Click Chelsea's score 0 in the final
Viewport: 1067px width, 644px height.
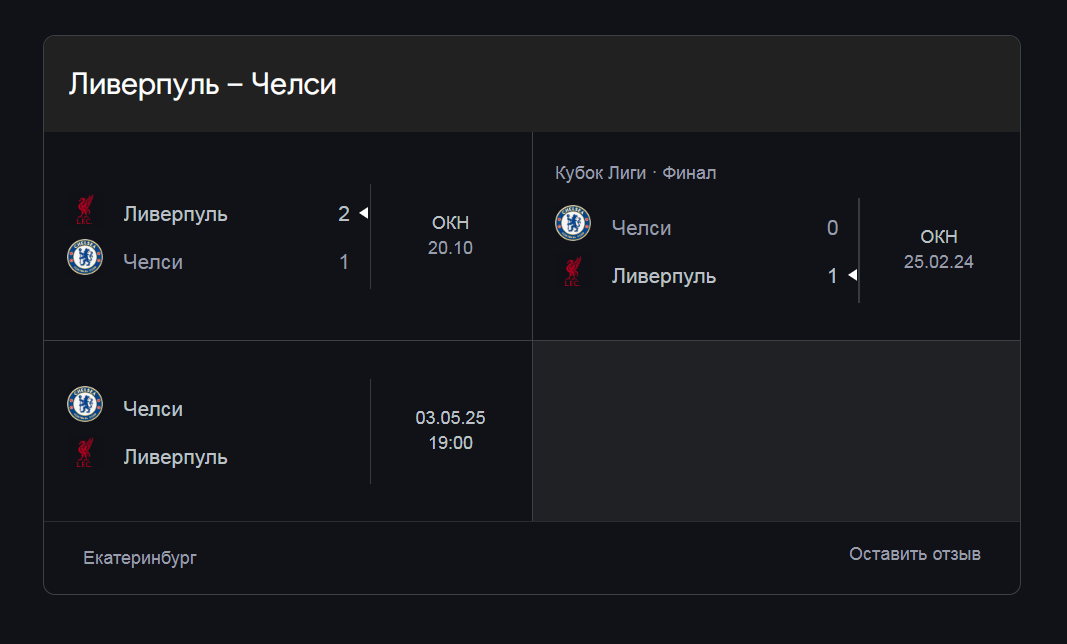(832, 228)
